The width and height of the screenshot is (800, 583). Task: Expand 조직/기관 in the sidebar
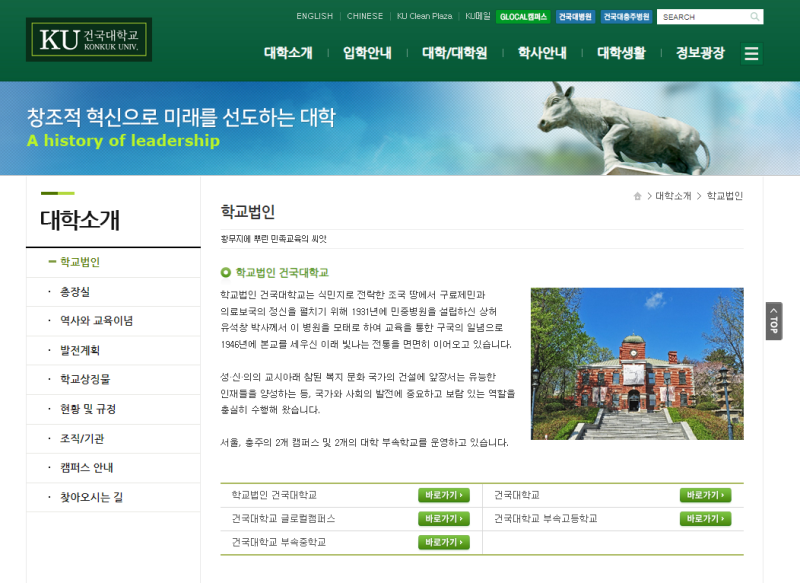pos(82,438)
